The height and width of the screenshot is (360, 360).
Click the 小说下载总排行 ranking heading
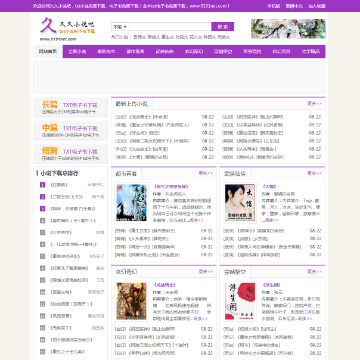(x=59, y=173)
